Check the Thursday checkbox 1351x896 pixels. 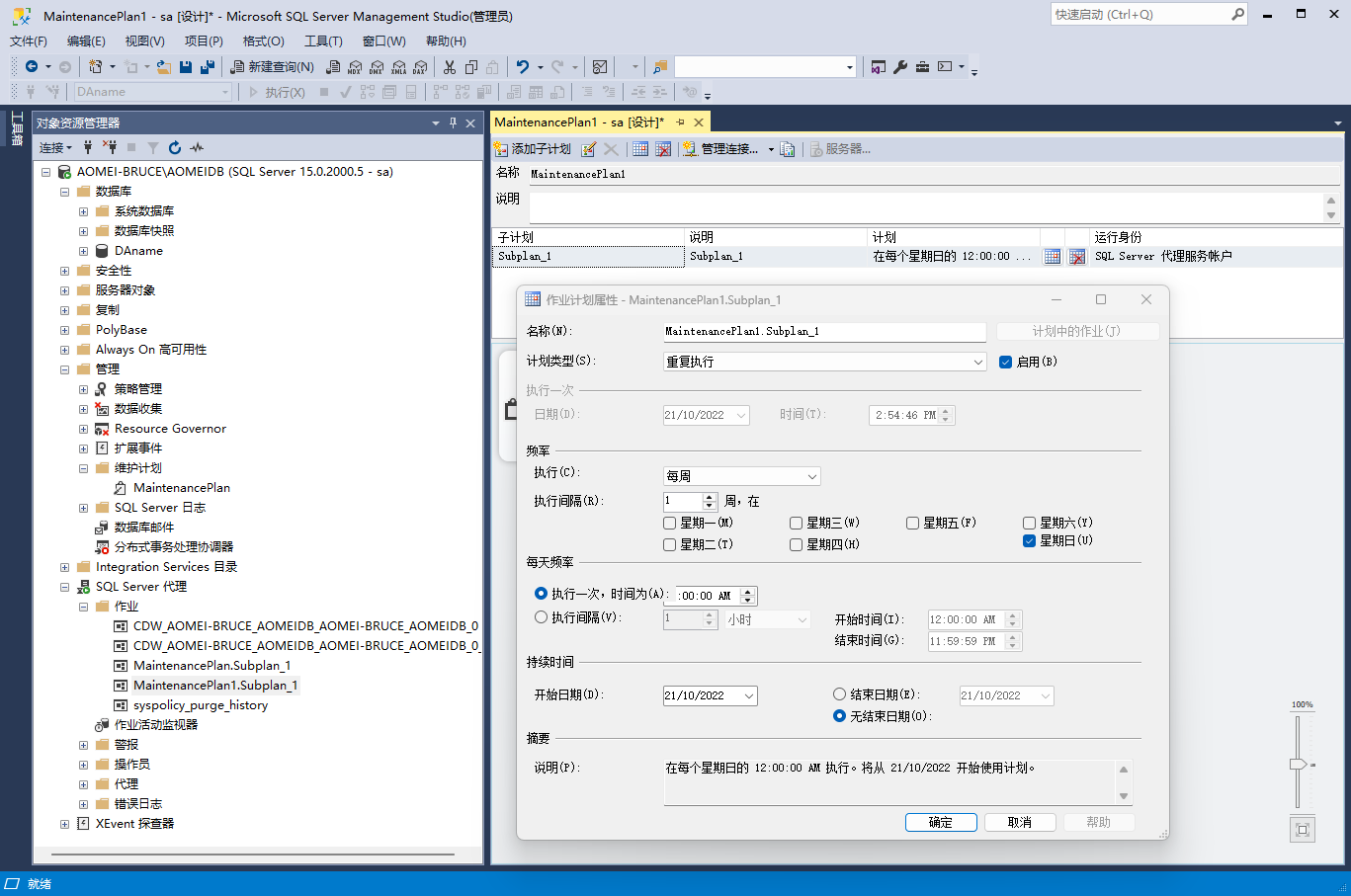click(x=797, y=544)
